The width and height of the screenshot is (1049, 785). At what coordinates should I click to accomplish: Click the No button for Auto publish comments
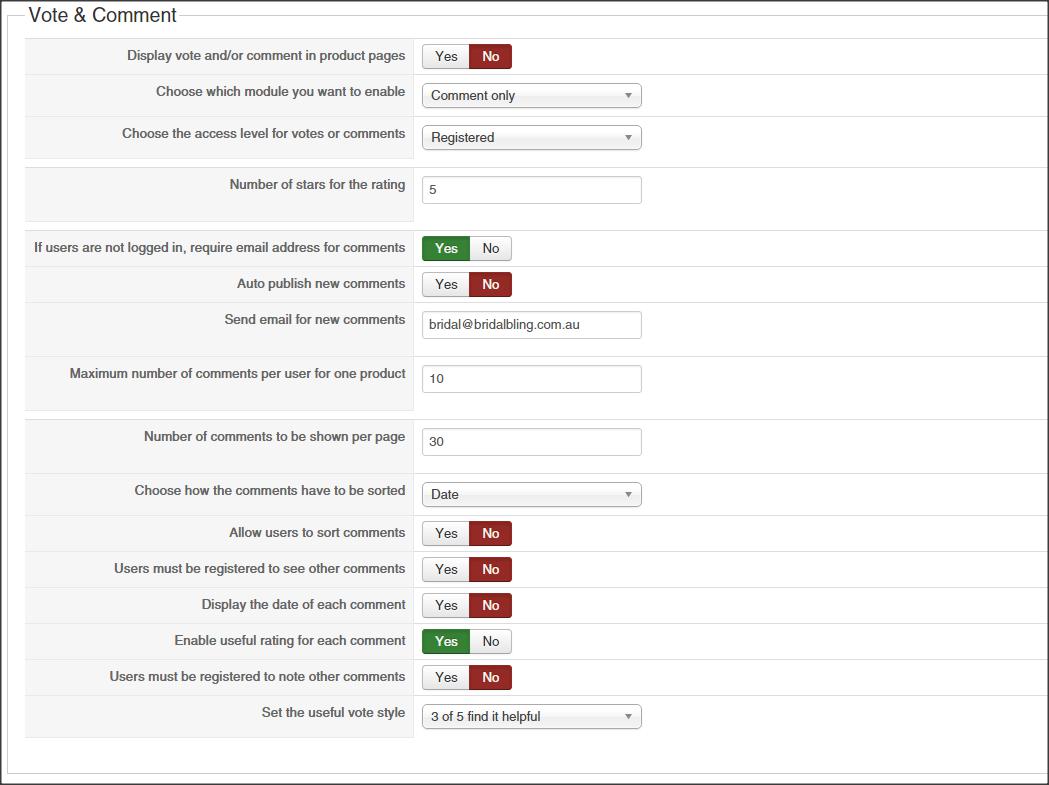tap(491, 285)
